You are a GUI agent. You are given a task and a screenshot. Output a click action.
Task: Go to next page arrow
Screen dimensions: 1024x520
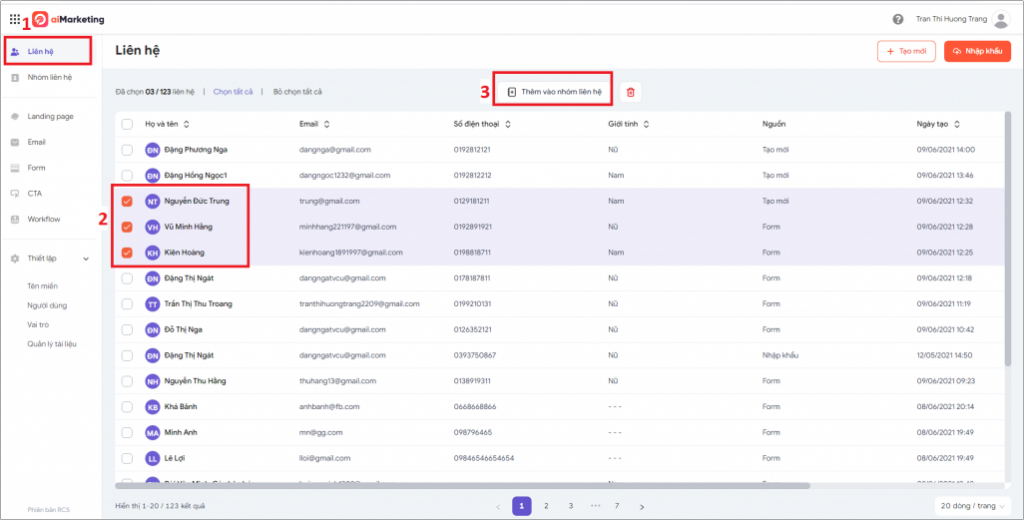point(642,506)
